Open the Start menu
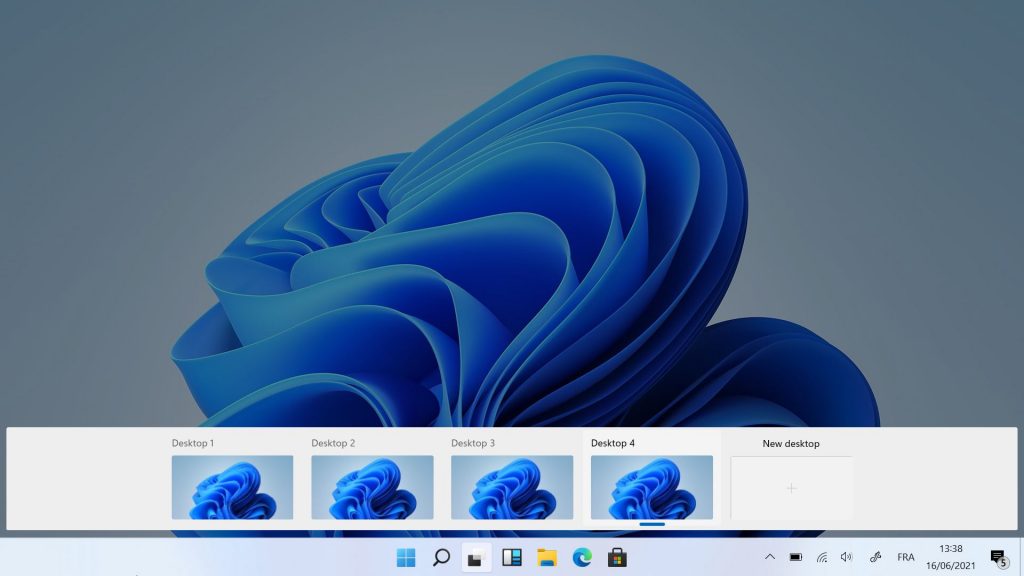The width and height of the screenshot is (1024, 576). 407,558
